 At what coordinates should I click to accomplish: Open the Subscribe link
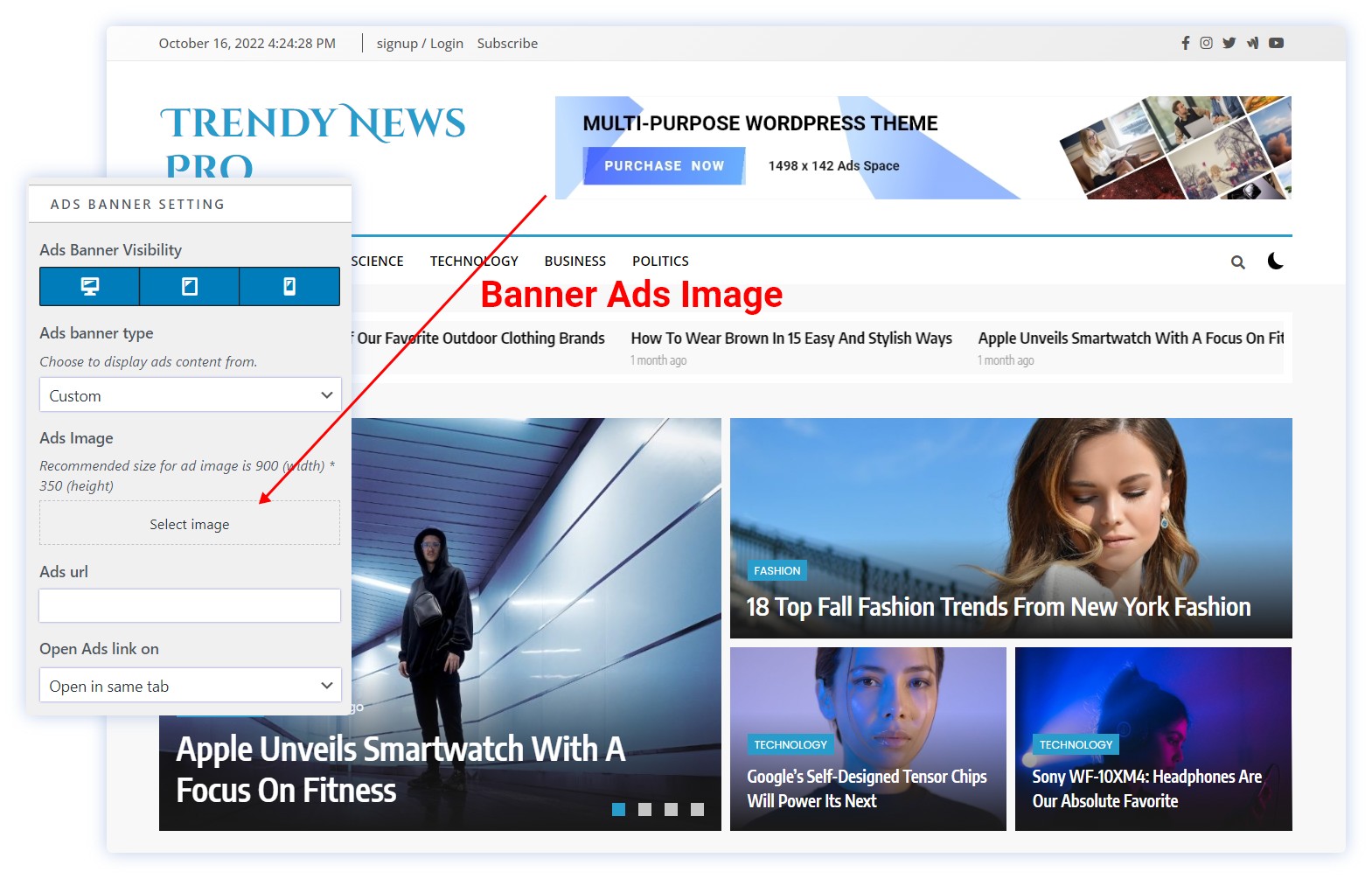(507, 44)
